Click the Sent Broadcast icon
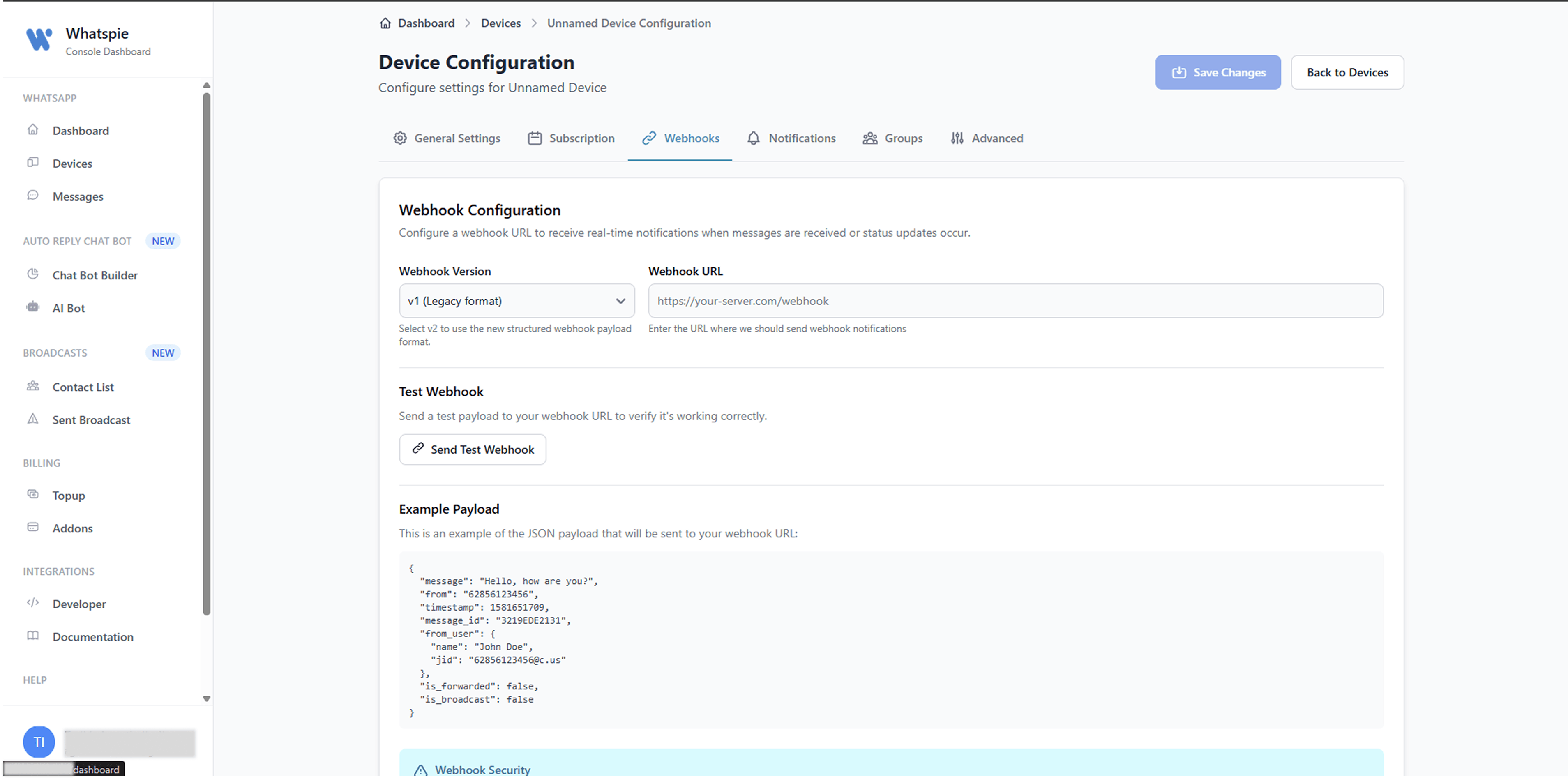Viewport: 1568px width, 779px height. [x=33, y=419]
